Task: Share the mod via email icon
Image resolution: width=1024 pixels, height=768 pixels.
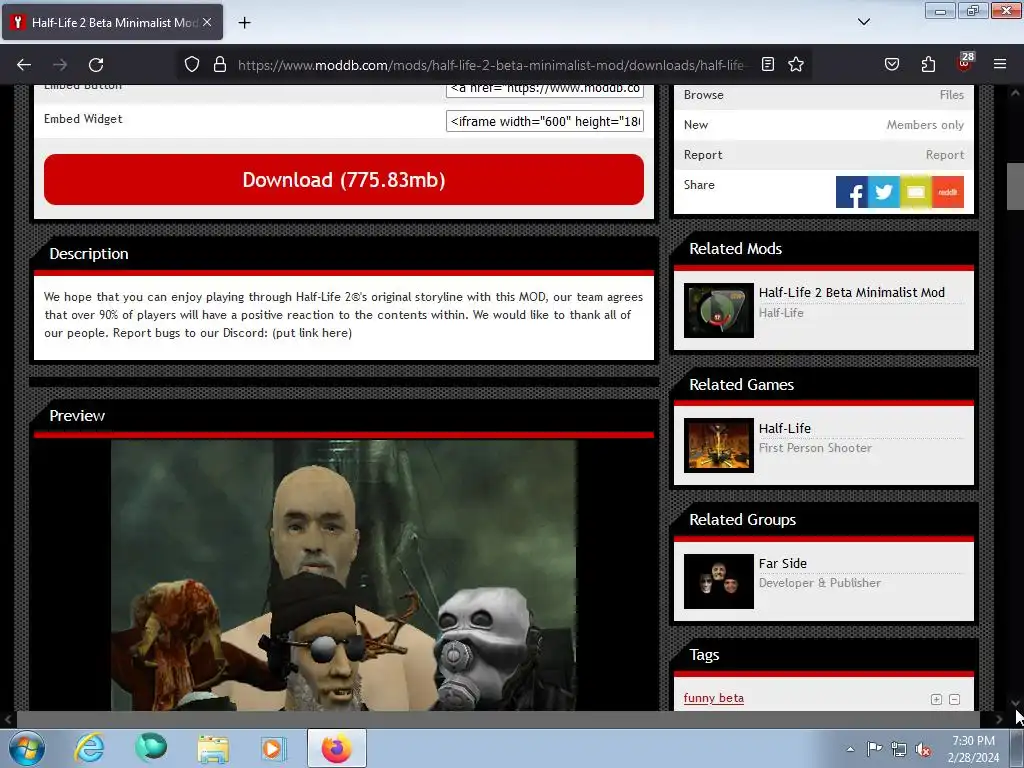Action: tap(916, 192)
